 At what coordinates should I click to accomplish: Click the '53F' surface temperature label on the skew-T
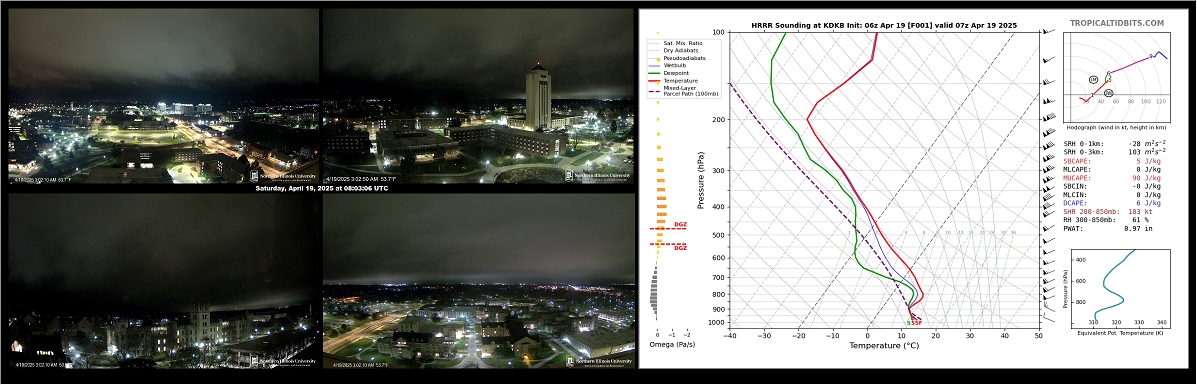[x=917, y=323]
